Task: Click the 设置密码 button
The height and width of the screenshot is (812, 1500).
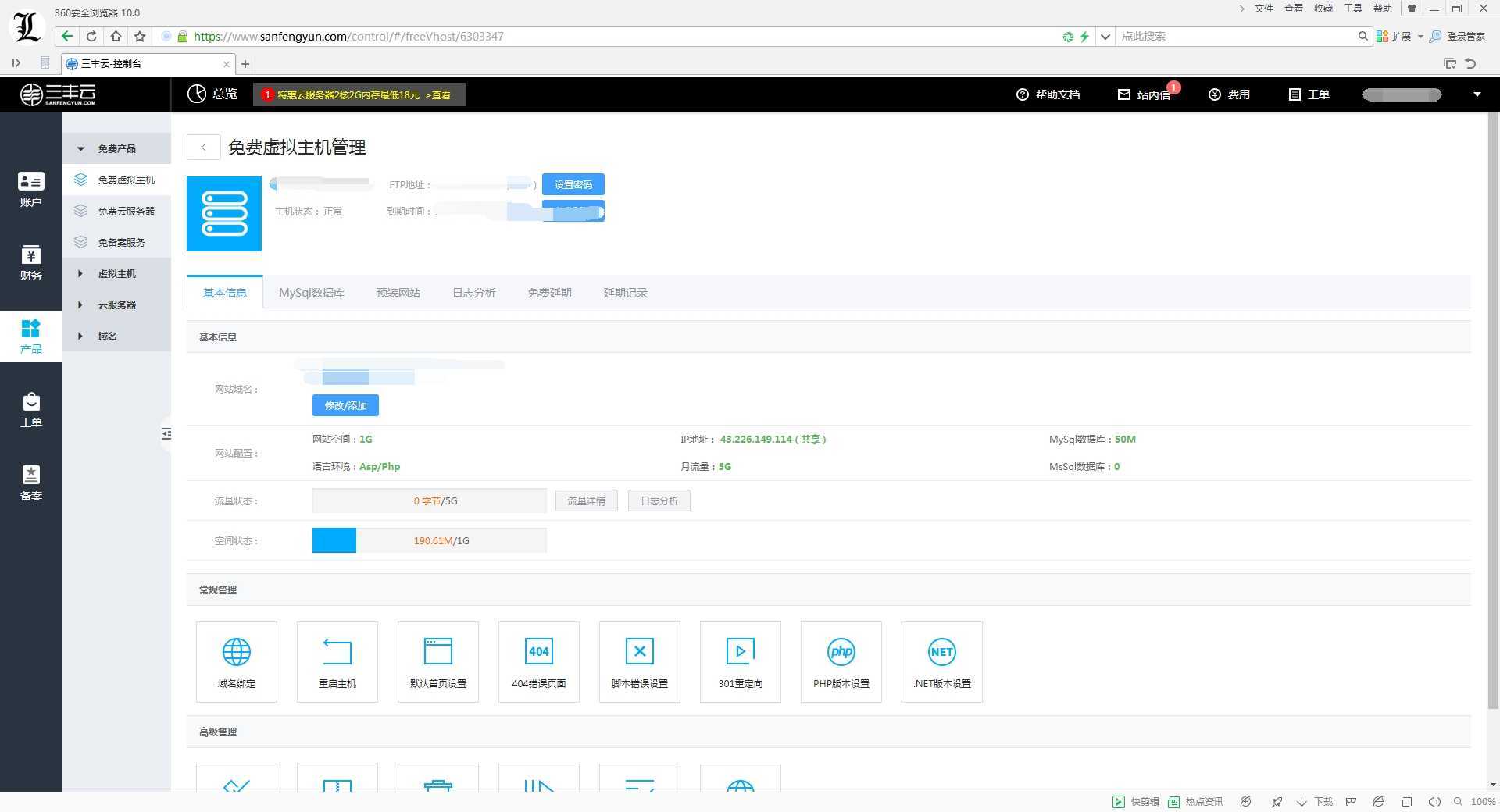Action: 573,184
